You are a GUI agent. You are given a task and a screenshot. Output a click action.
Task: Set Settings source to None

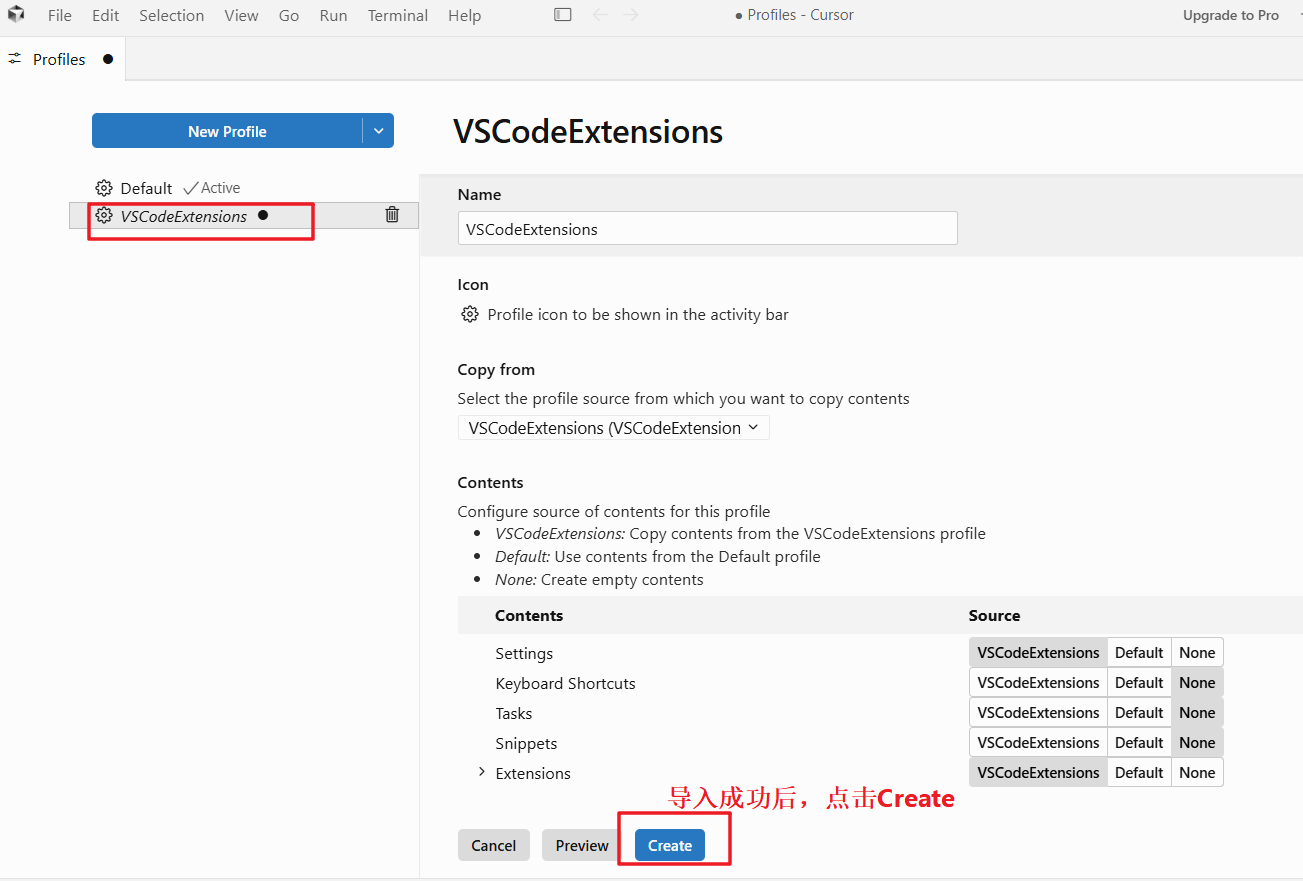tap(1197, 653)
